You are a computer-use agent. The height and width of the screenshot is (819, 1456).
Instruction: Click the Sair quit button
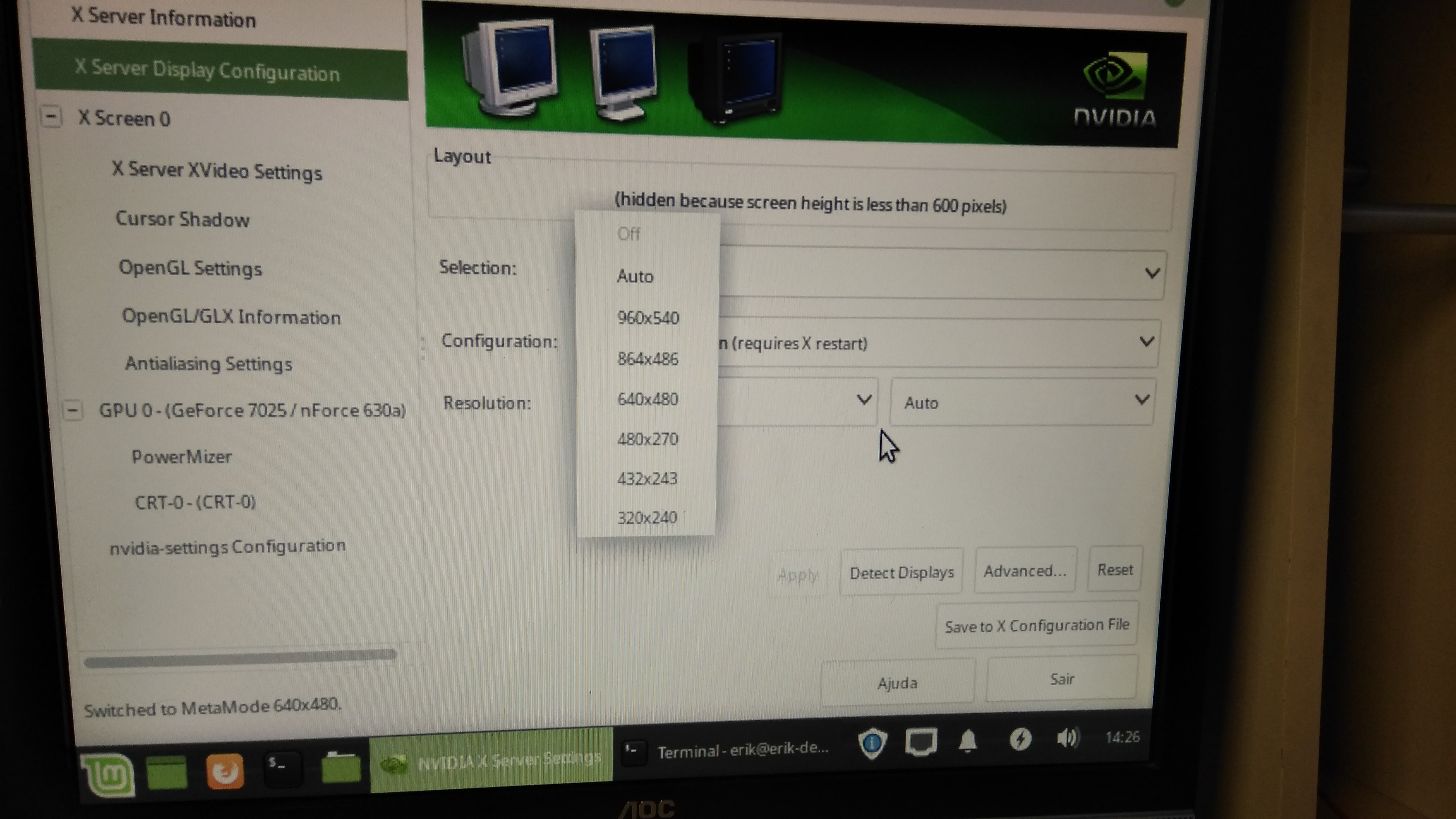point(1061,679)
